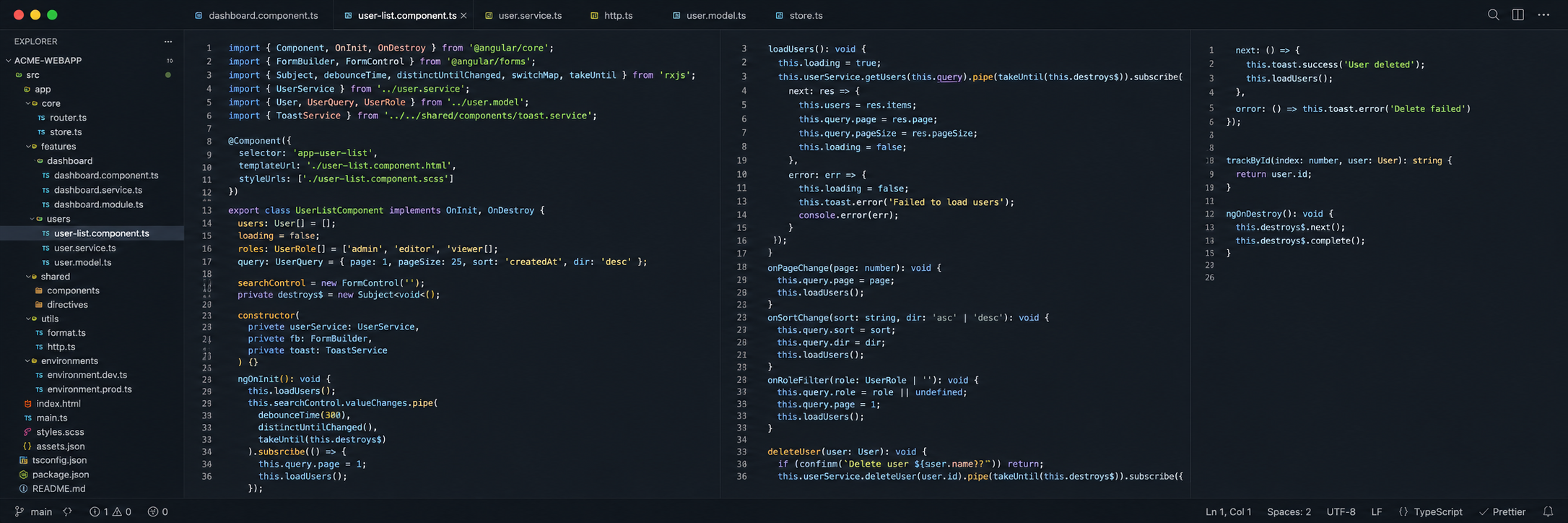Open the search icon in the title bar

1493,14
